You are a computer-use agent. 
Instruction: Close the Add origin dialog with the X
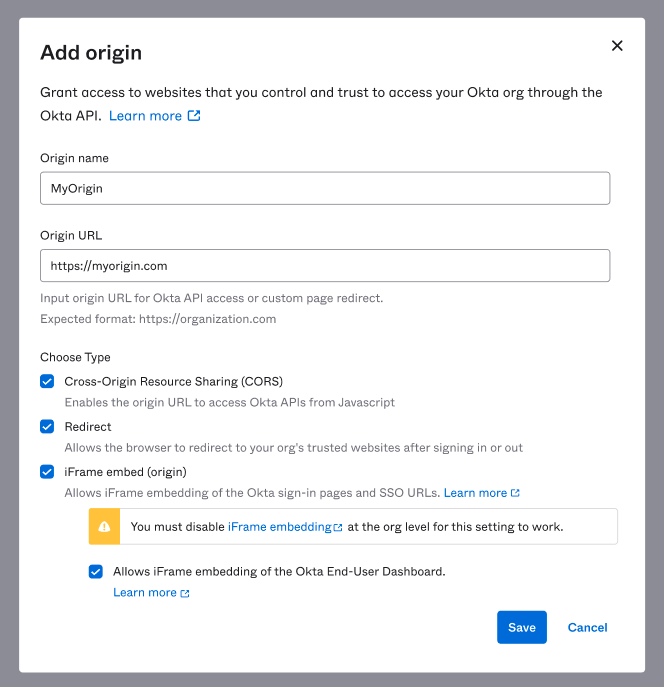point(617,46)
